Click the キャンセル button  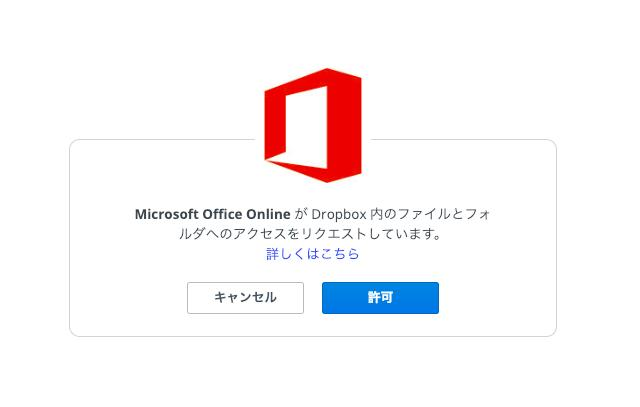(245, 298)
